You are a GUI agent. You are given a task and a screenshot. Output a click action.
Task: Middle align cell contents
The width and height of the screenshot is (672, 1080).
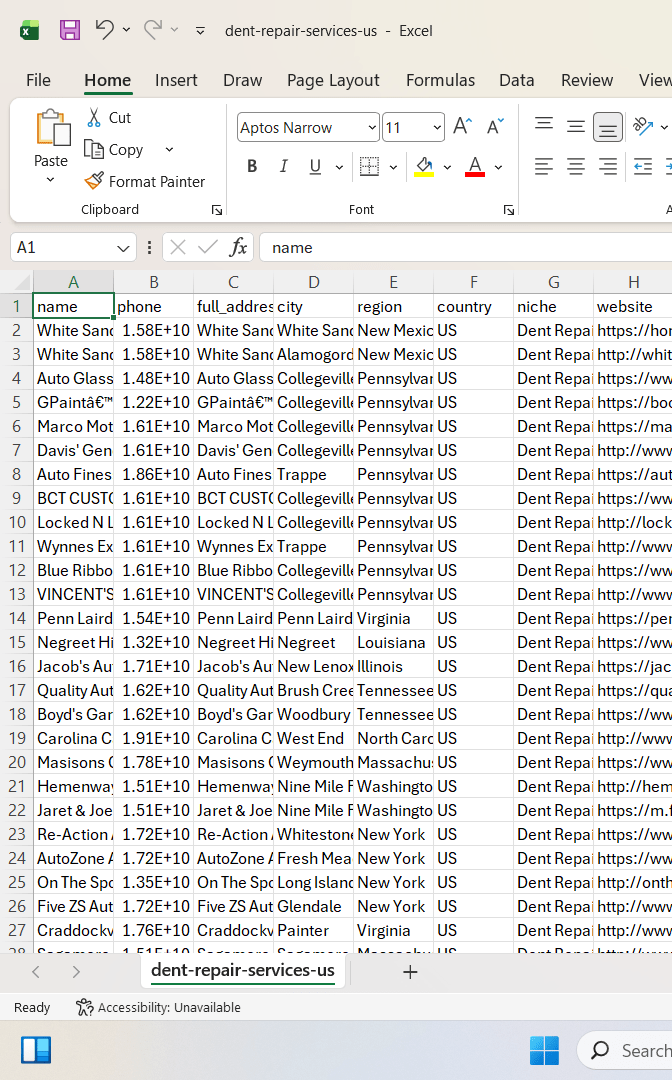pos(576,126)
